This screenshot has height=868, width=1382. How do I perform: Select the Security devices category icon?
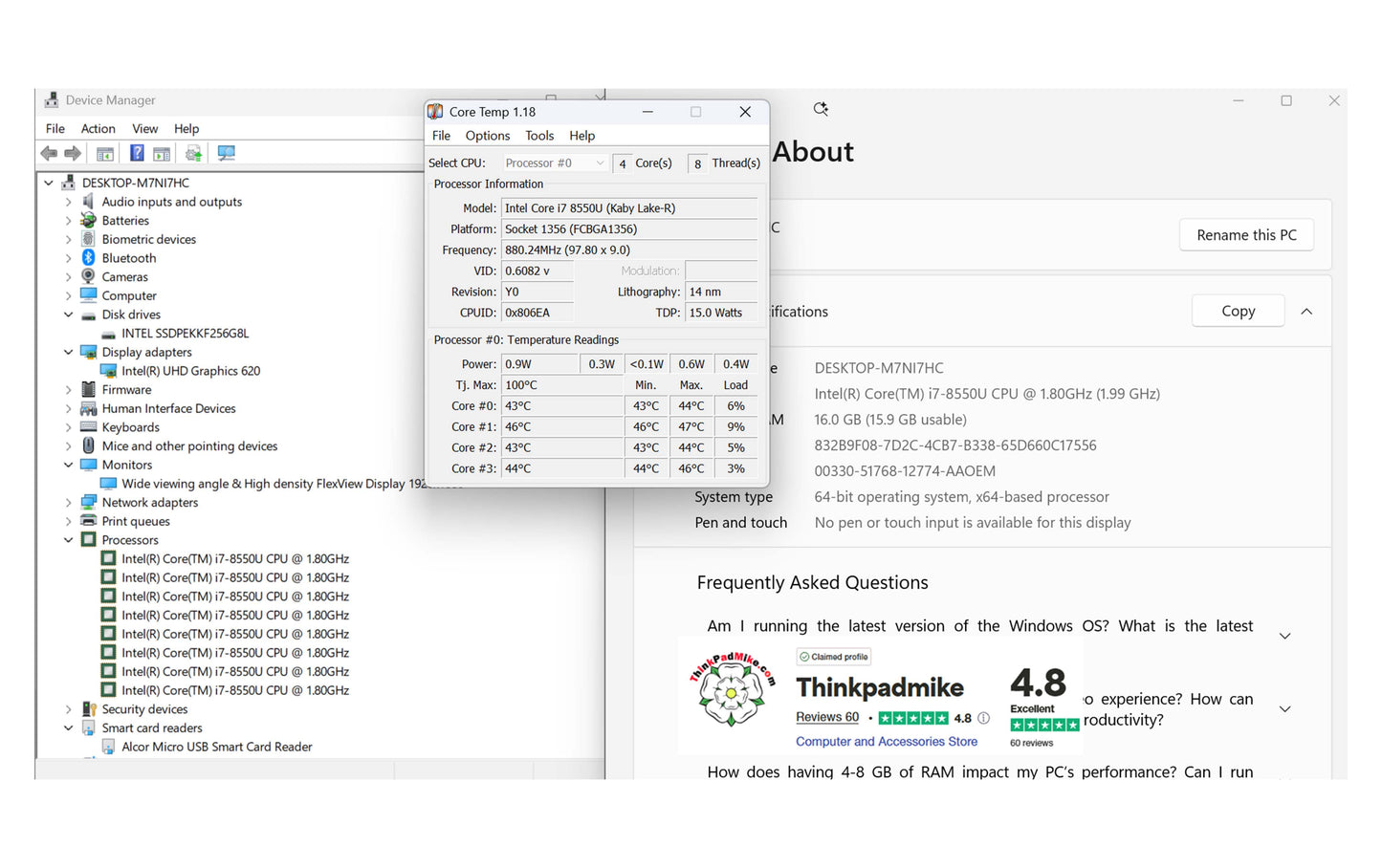click(x=88, y=709)
